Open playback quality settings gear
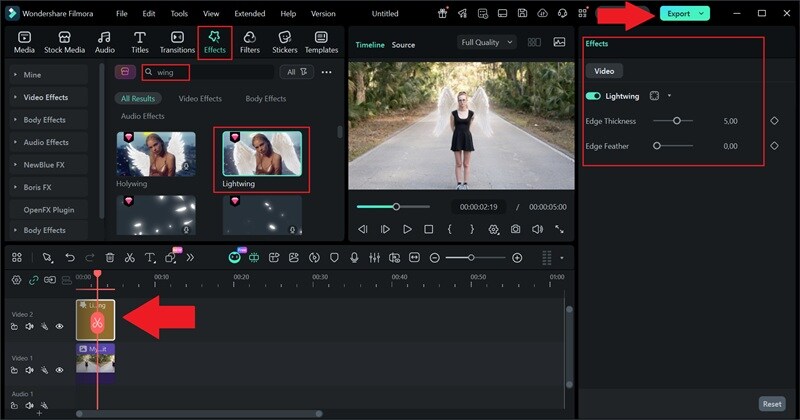The height and width of the screenshot is (420, 800). [x=493, y=229]
